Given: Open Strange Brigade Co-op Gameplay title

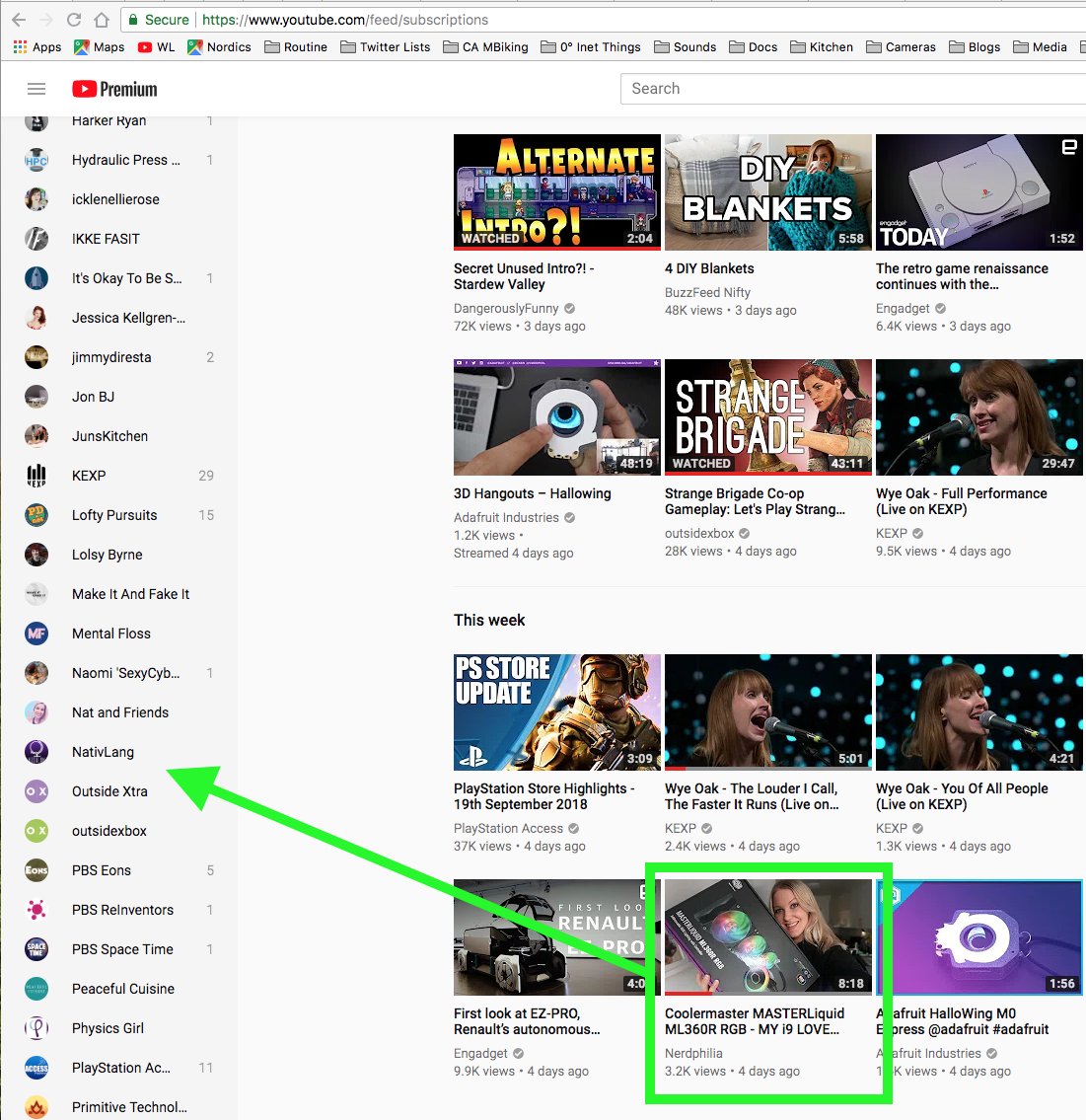Looking at the screenshot, I should click(x=755, y=501).
